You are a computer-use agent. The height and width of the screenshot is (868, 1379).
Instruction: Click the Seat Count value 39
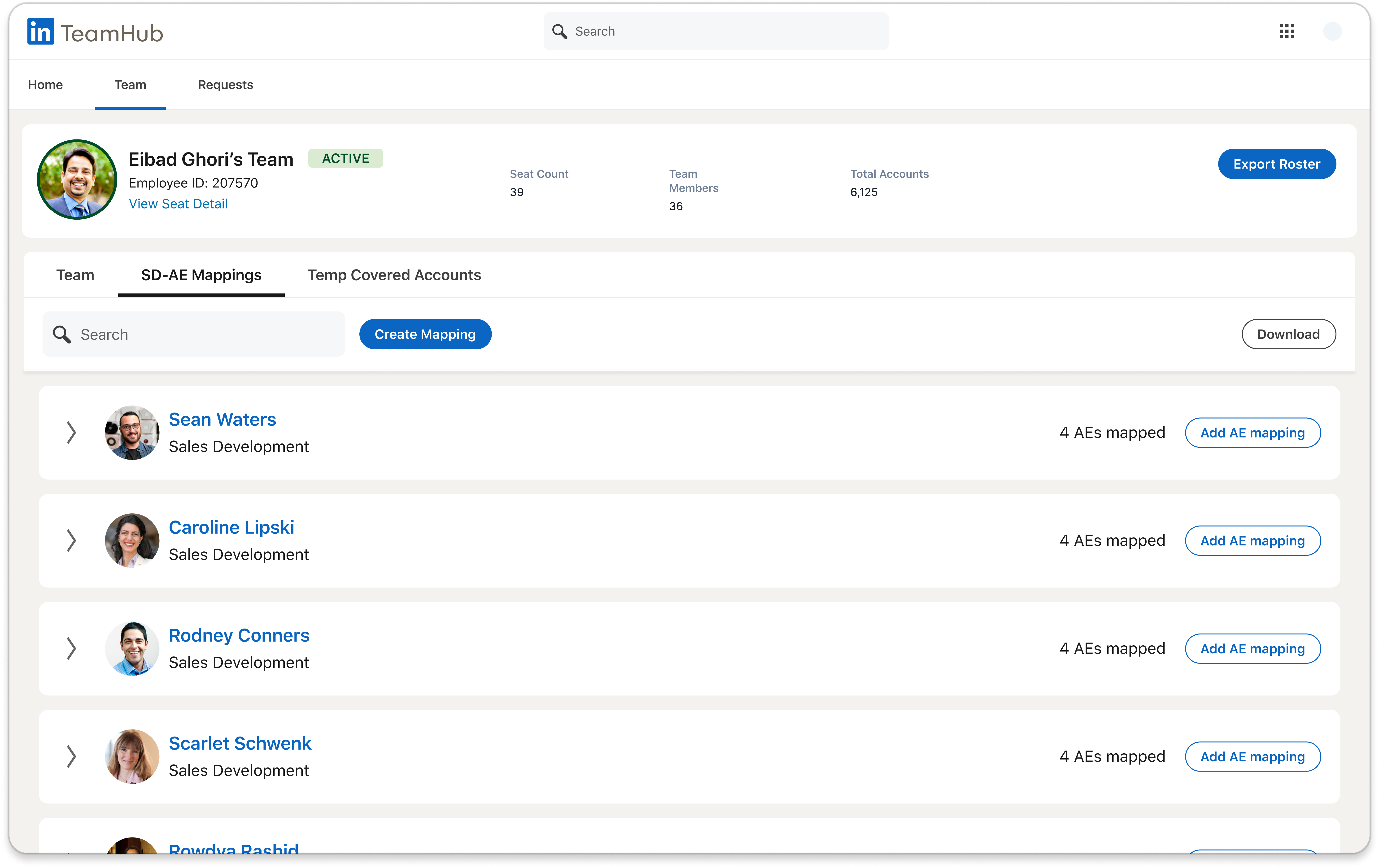click(517, 192)
